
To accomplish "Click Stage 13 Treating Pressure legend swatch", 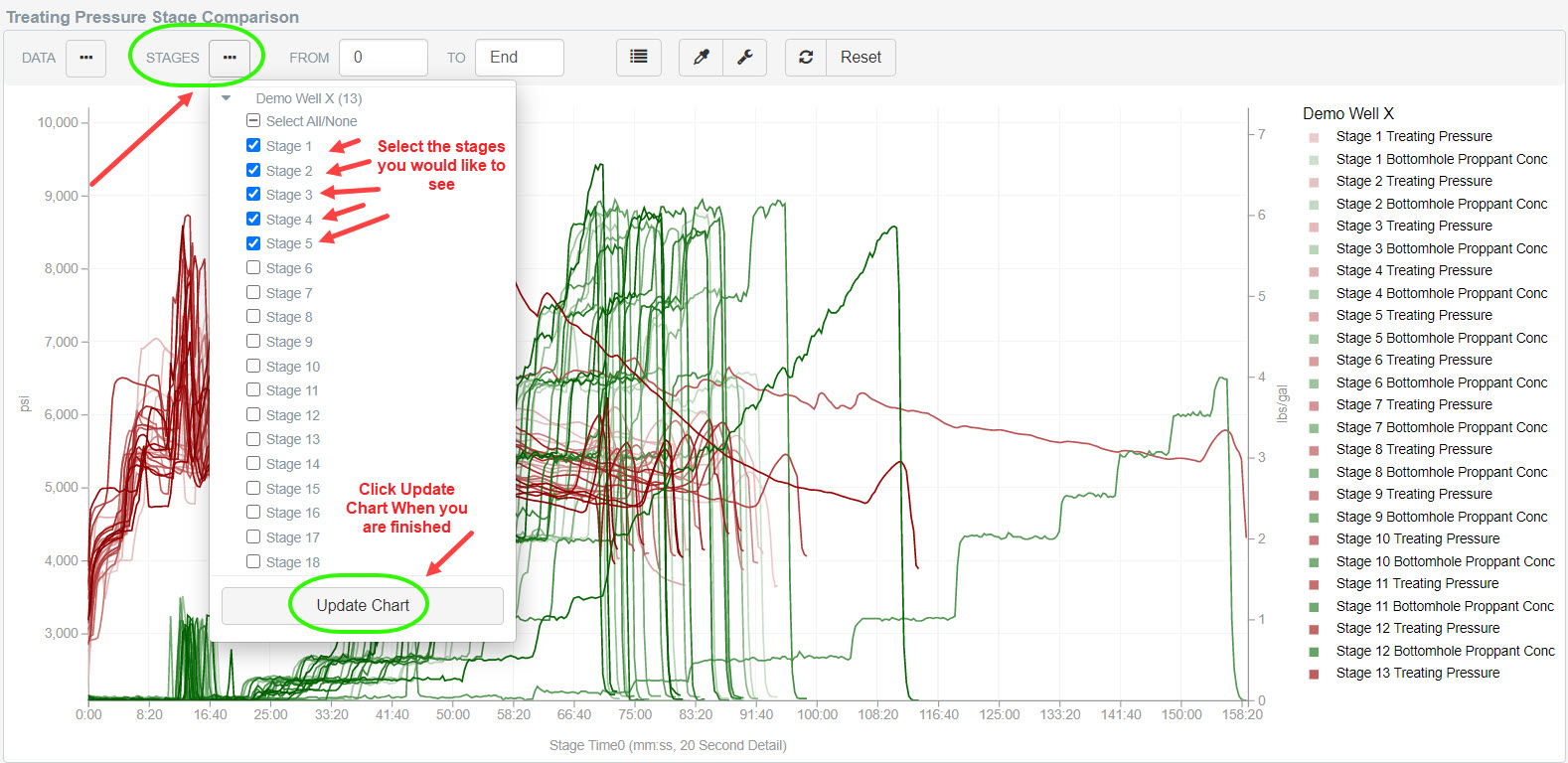I will click(x=1314, y=674).
